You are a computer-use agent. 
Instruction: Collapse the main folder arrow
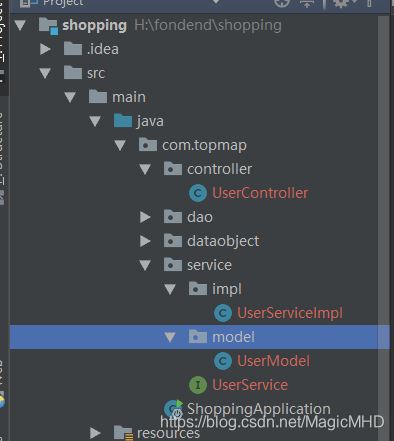click(x=70, y=97)
